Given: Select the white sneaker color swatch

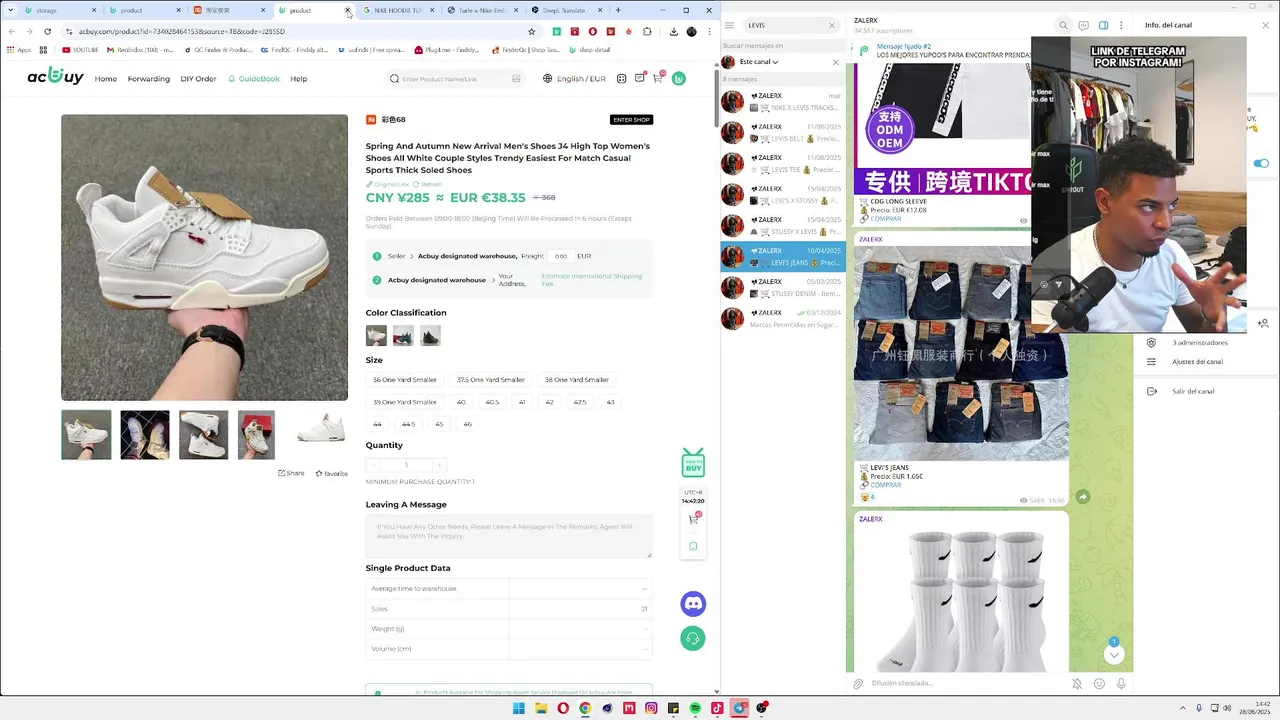Looking at the screenshot, I should 376,336.
